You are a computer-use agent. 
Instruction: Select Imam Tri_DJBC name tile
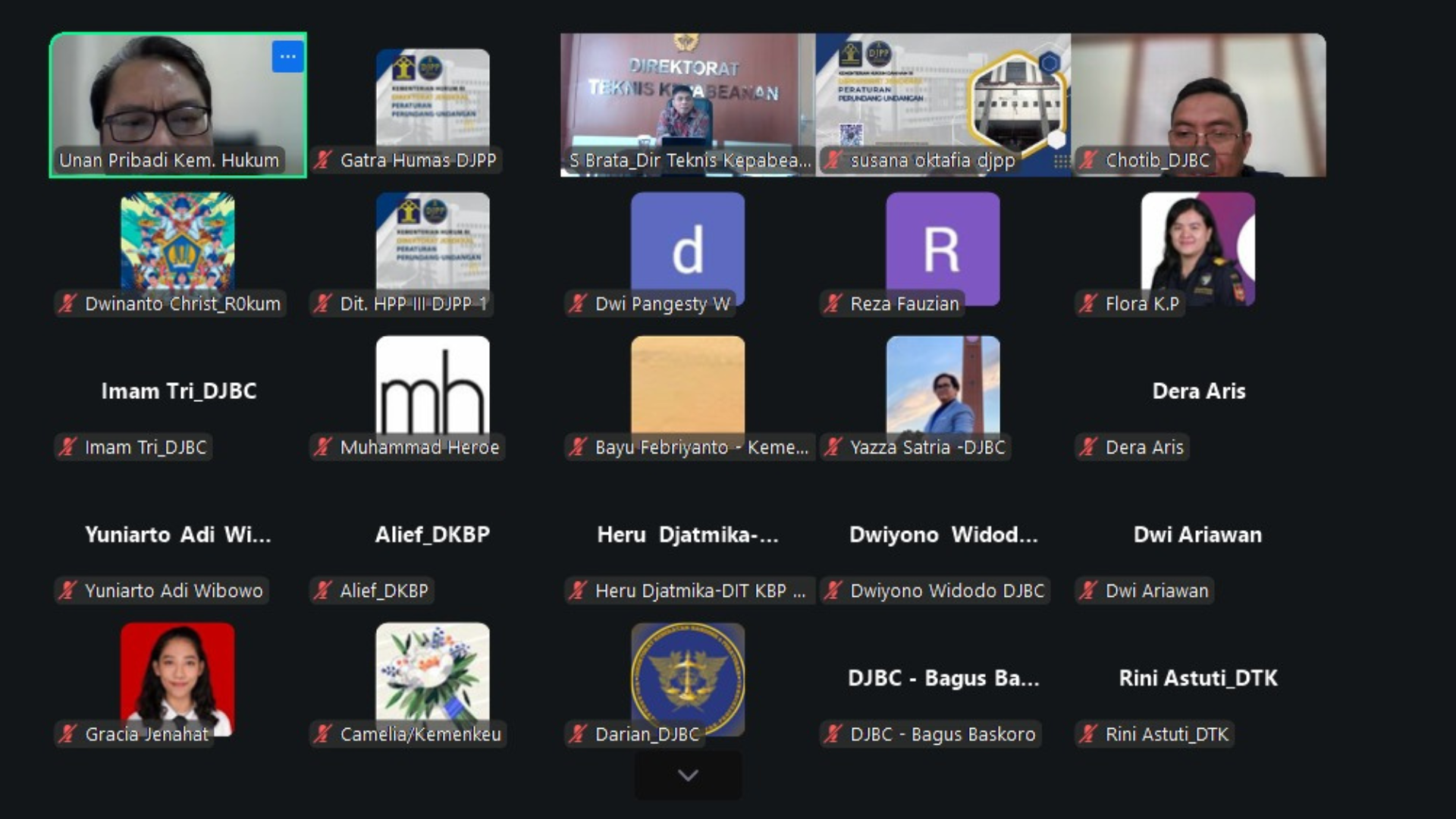click(x=178, y=391)
